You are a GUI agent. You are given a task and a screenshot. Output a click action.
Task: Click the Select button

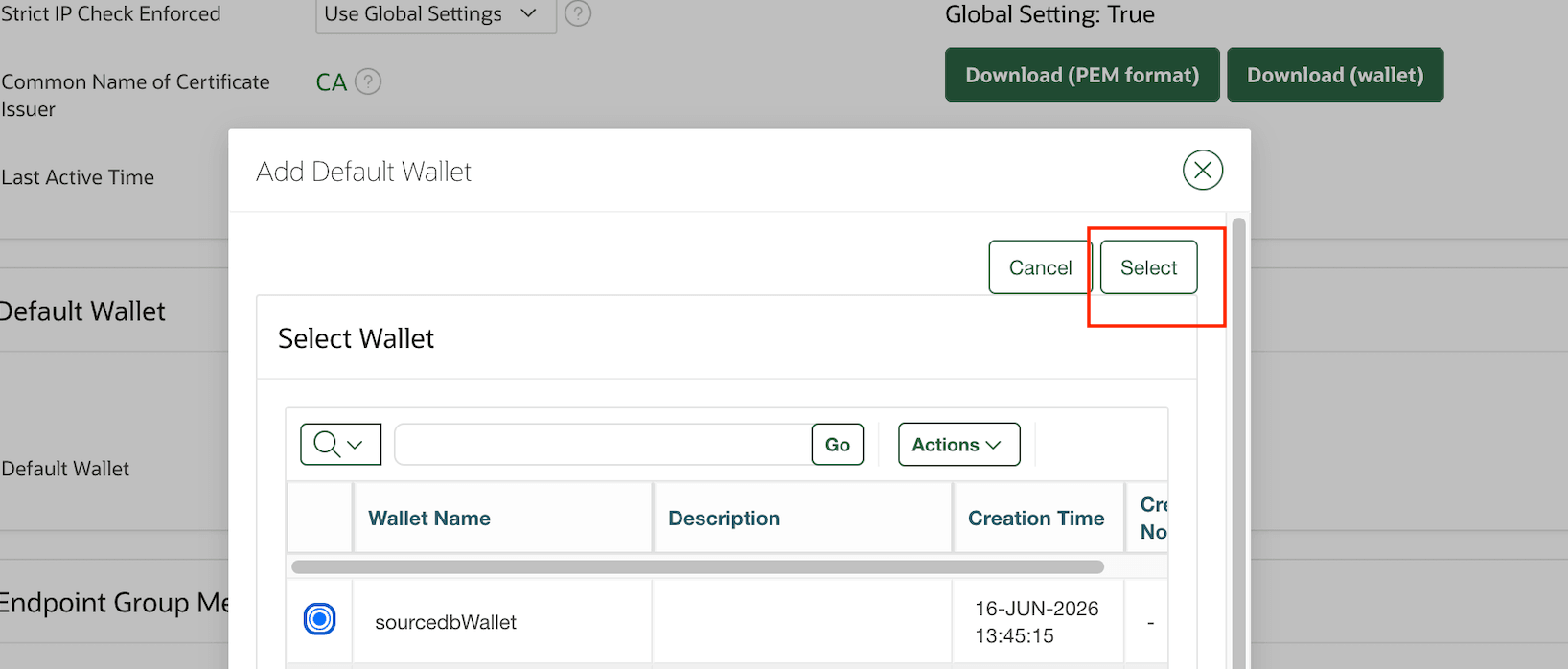click(x=1148, y=267)
